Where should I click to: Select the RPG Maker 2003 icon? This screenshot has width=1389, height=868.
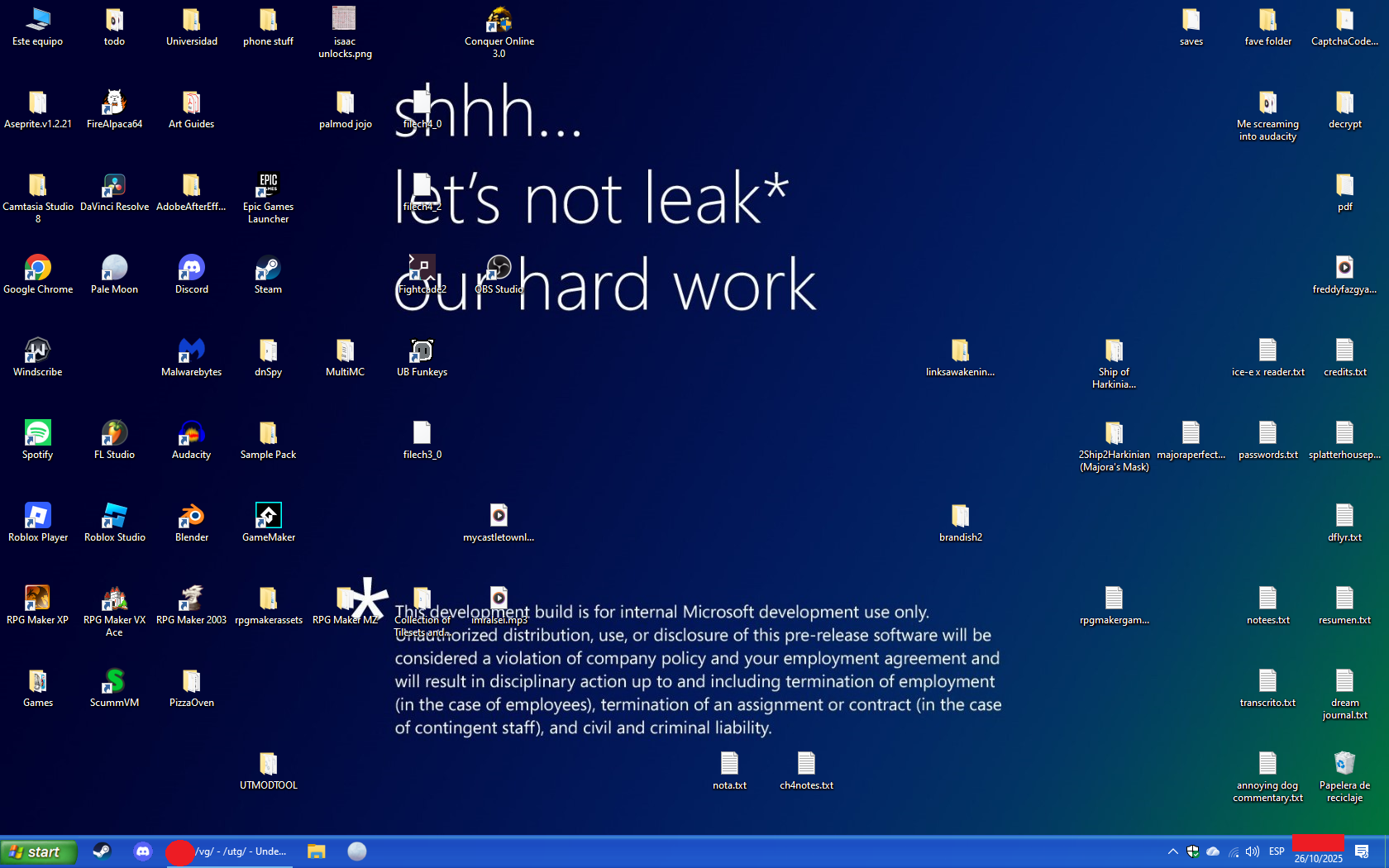click(191, 605)
